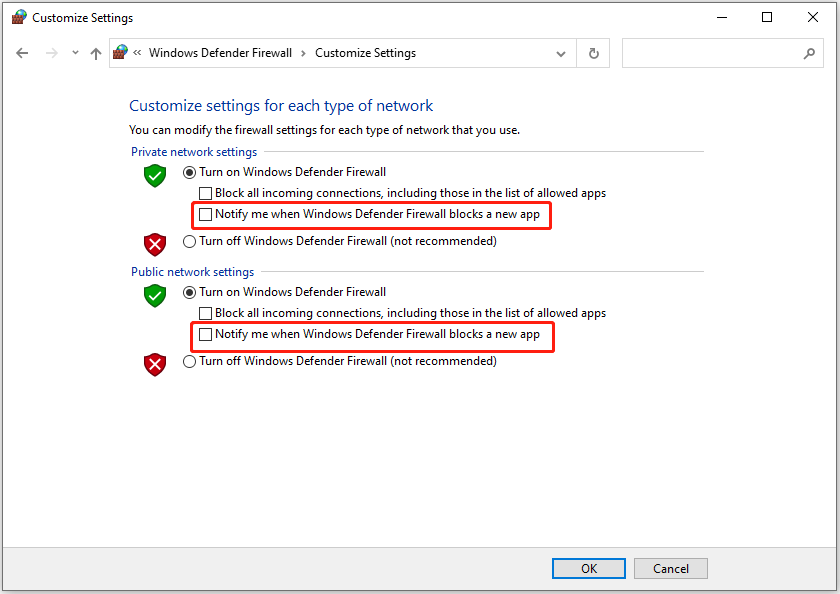The width and height of the screenshot is (840, 594).
Task: Click the search magnifier icon
Action: tap(809, 53)
